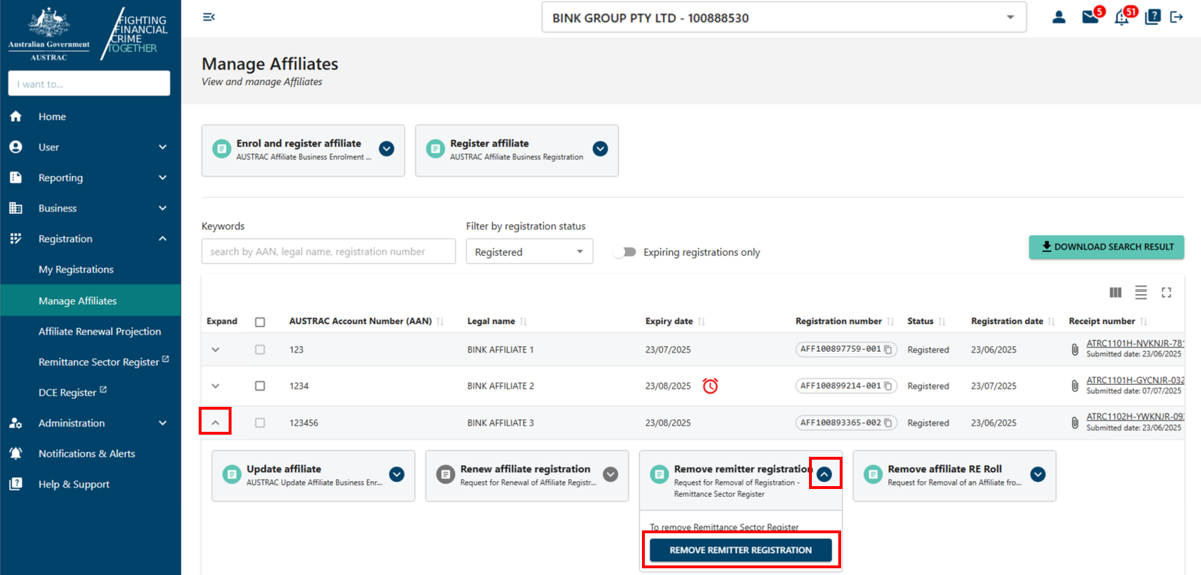Check the box for BINK AFFILIATE 2
This screenshot has width=1201, height=575.
260,386
